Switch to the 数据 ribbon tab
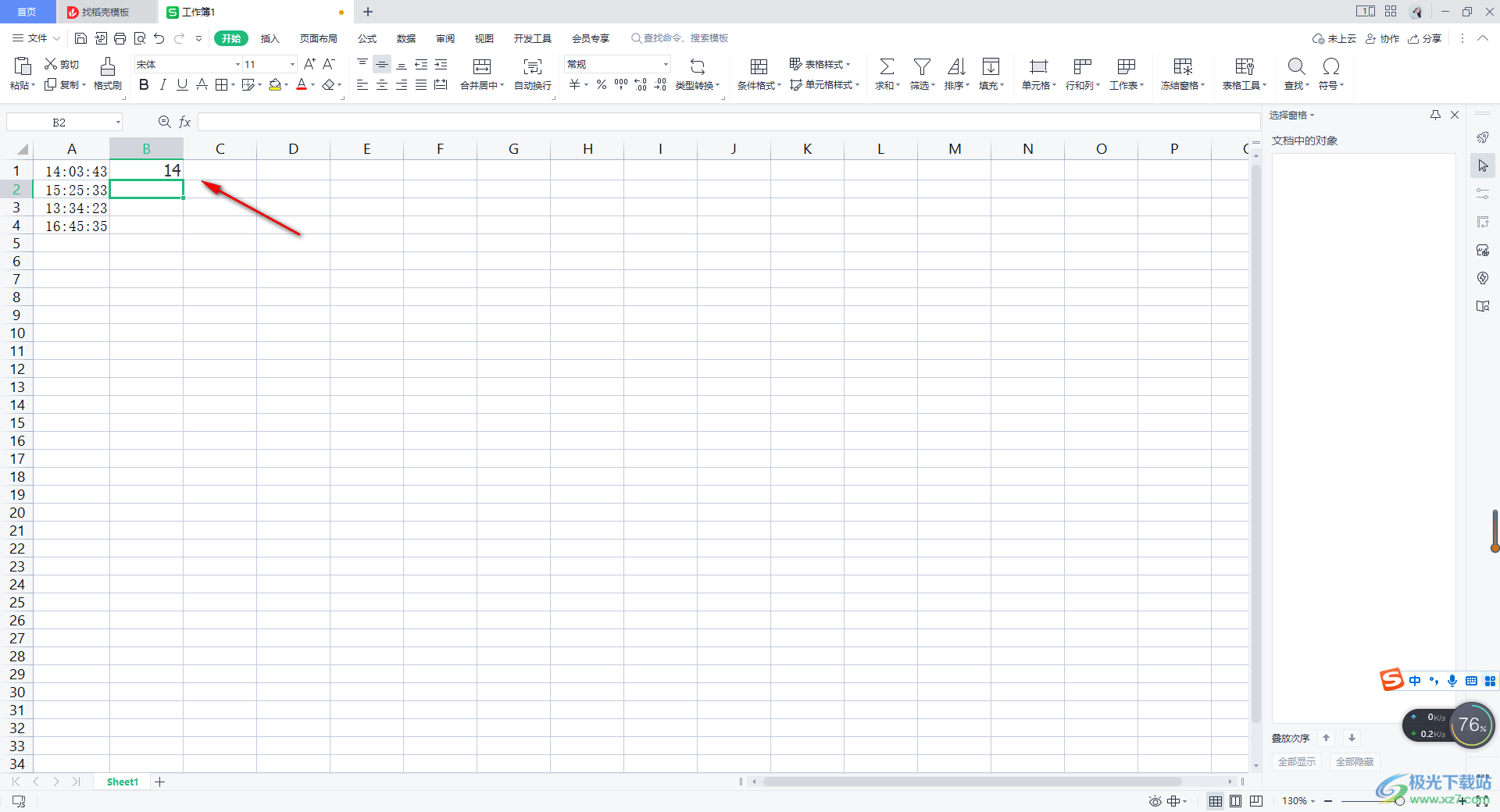 (x=406, y=38)
